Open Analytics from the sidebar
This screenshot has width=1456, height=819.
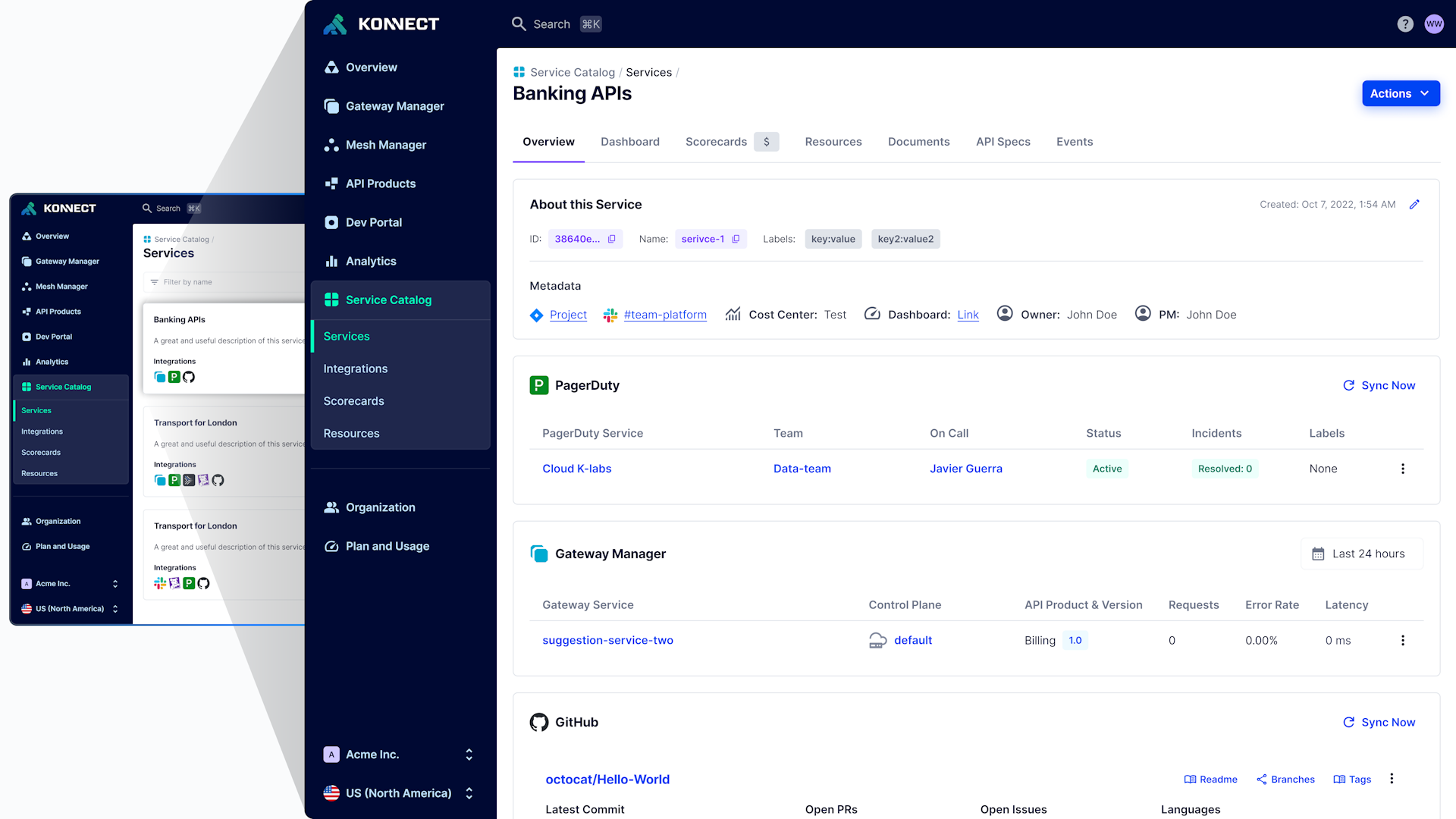click(370, 261)
